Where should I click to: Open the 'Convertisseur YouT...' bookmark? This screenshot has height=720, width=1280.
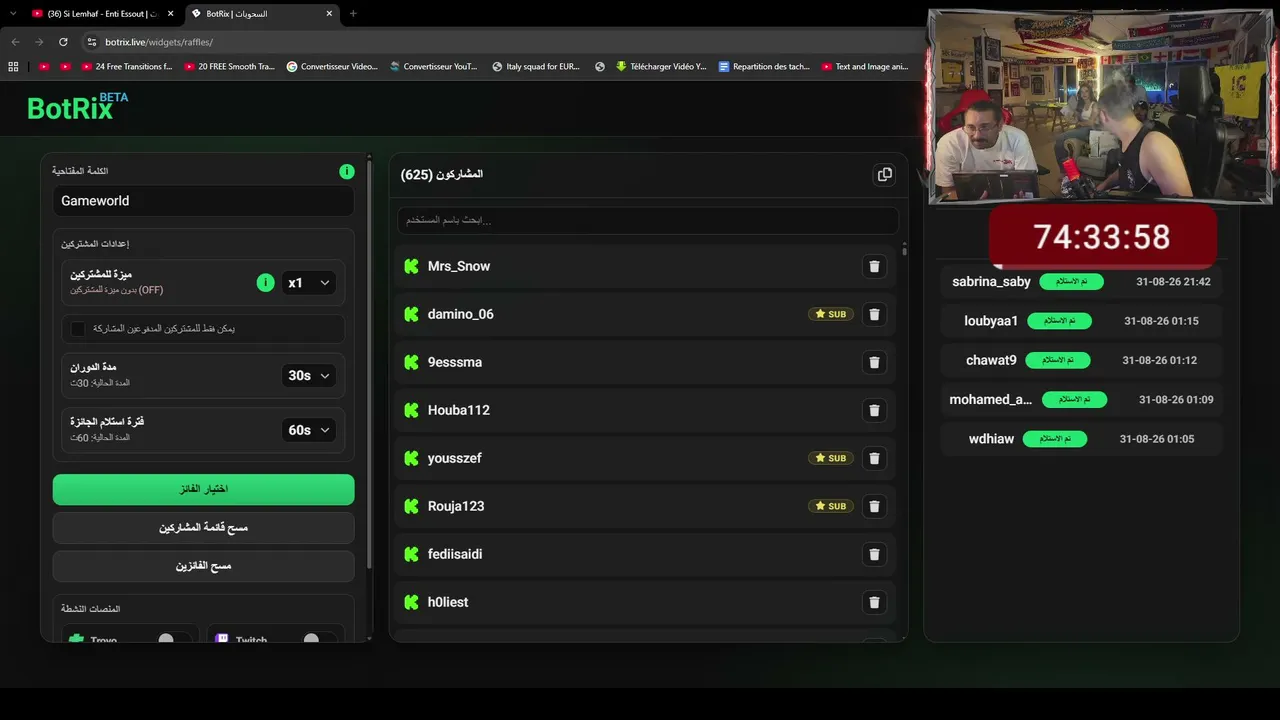click(x=433, y=67)
